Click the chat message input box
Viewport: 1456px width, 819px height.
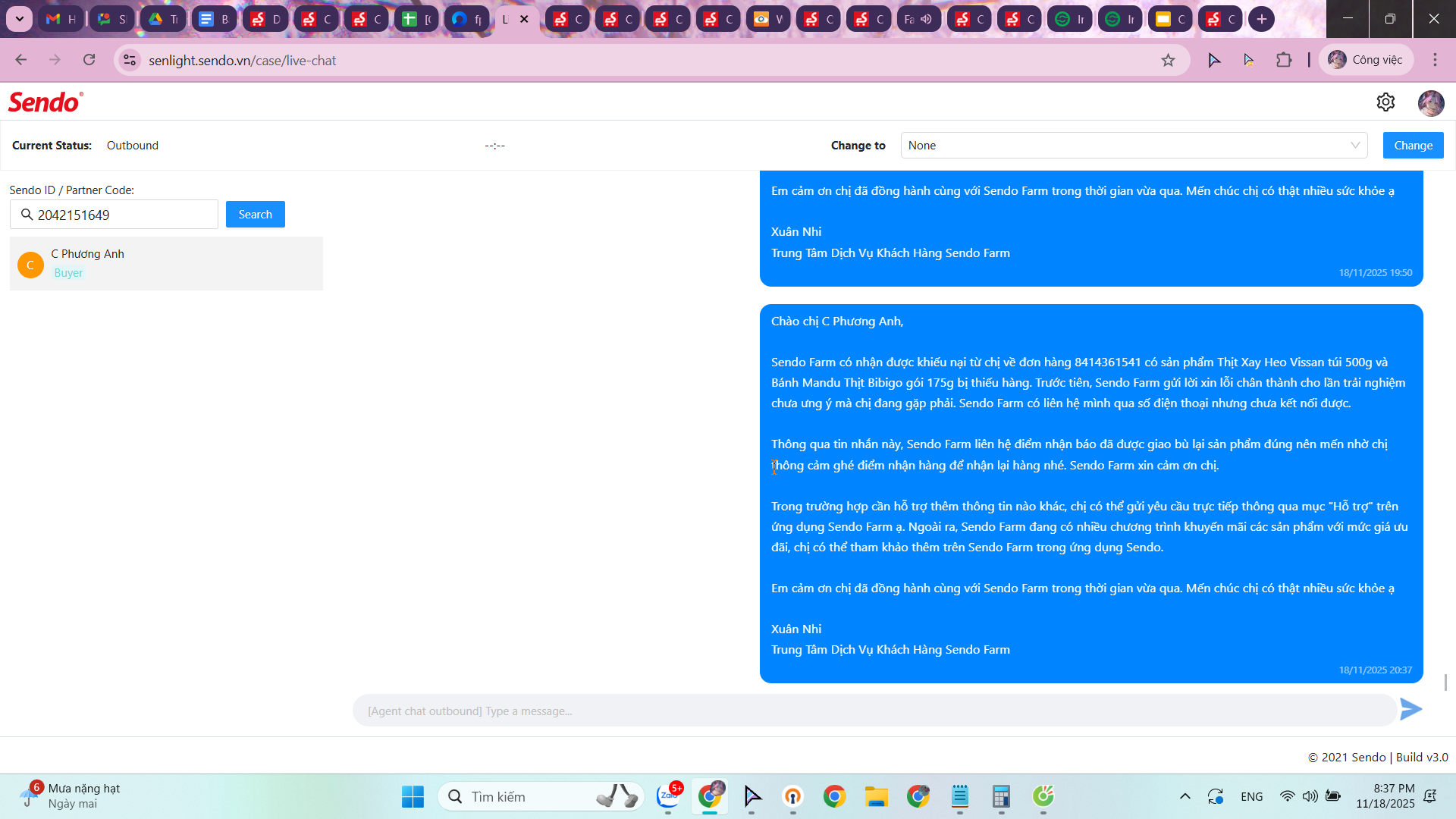872,711
